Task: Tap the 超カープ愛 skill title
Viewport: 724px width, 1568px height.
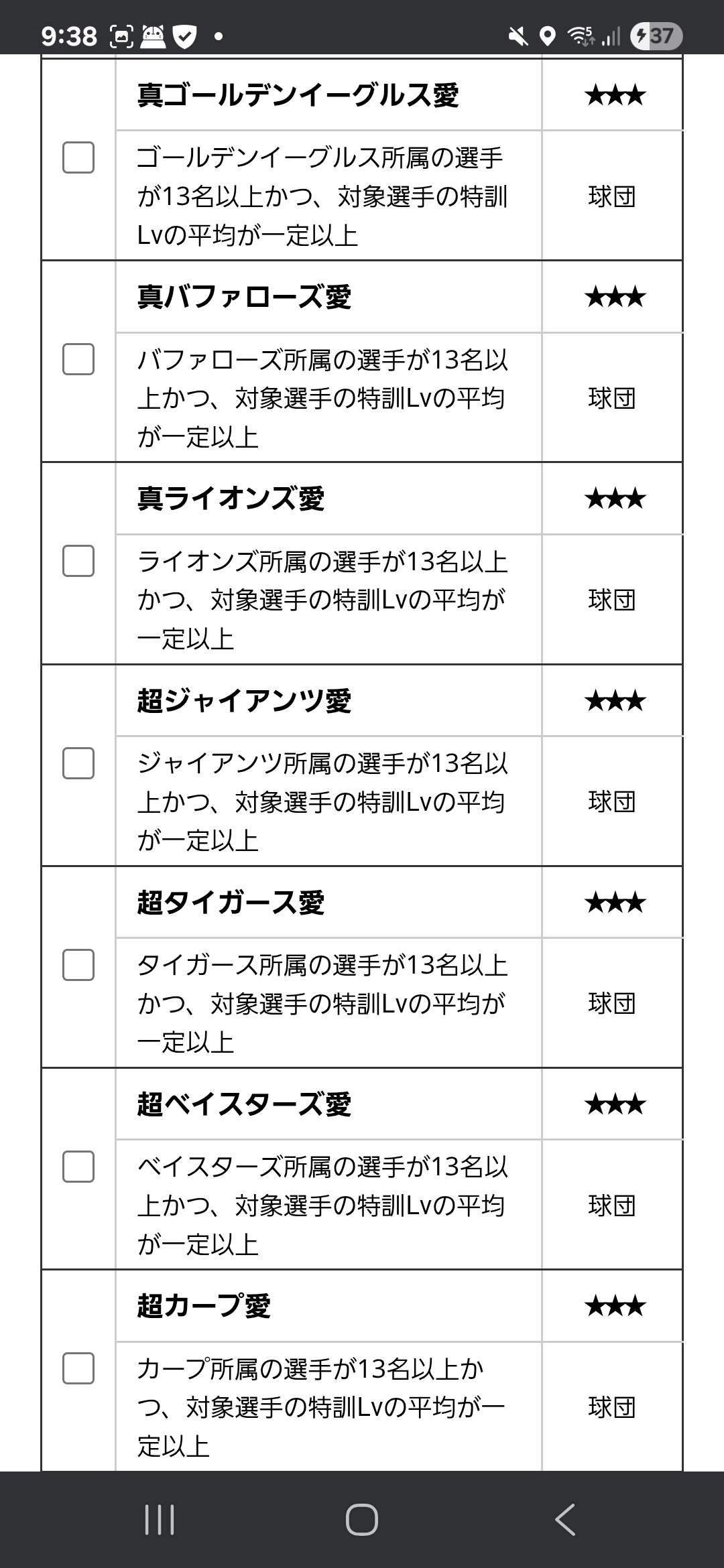Action: [x=204, y=1306]
